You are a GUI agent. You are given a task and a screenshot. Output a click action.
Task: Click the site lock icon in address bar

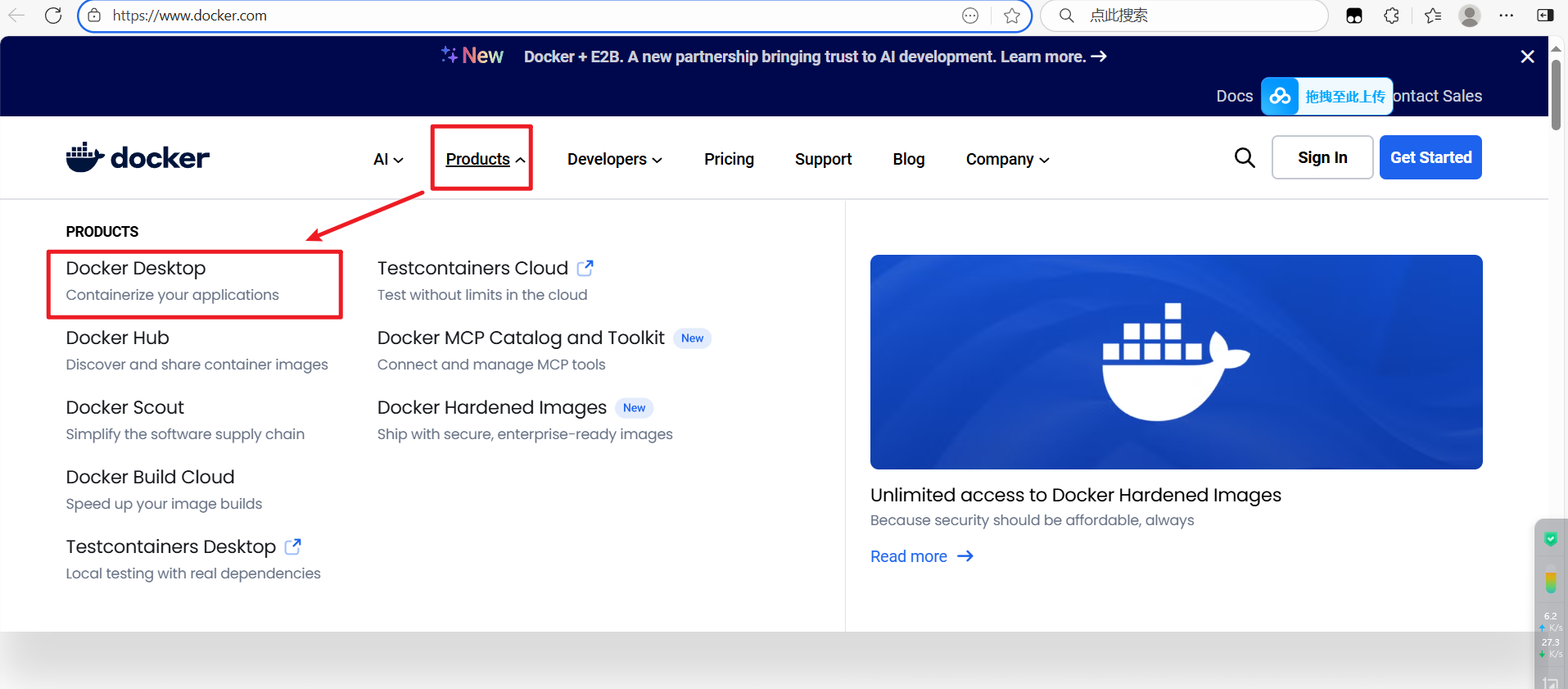point(94,16)
